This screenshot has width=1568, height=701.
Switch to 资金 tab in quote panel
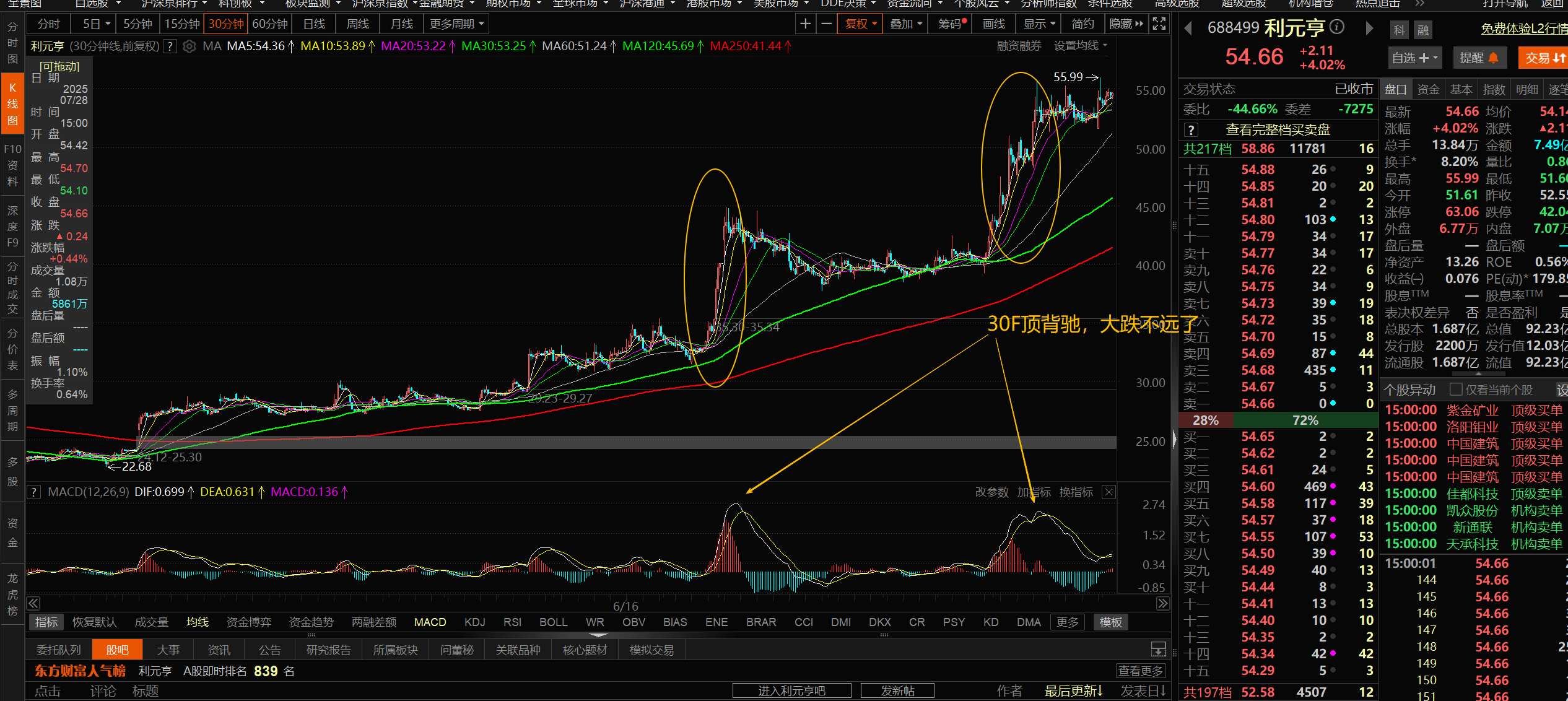1428,89
